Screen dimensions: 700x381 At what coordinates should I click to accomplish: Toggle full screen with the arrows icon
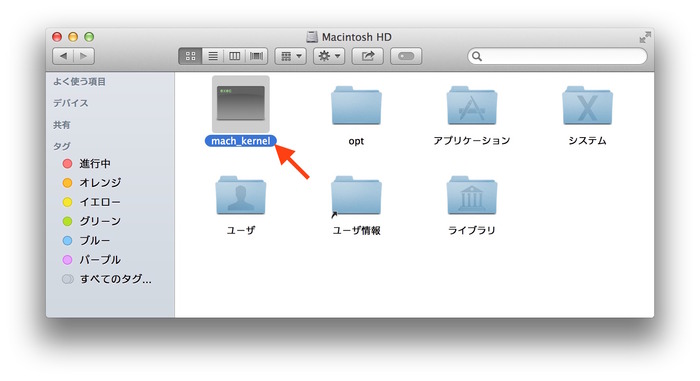pyautogui.click(x=645, y=38)
